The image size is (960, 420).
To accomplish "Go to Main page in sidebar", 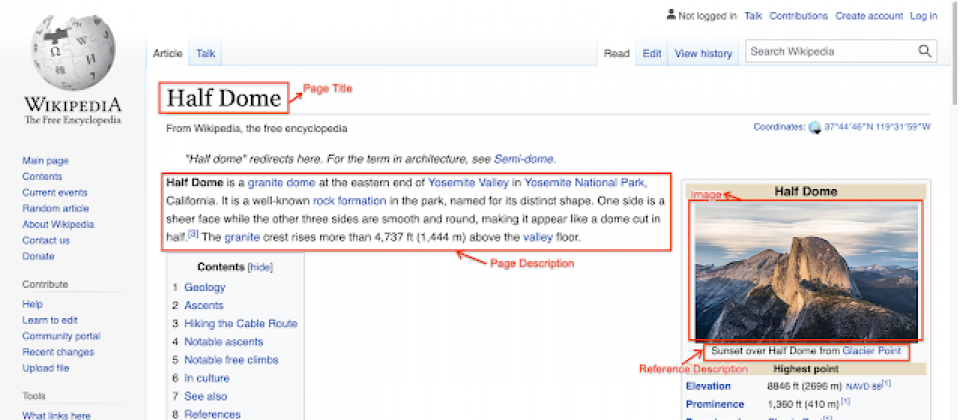I will pyautogui.click(x=45, y=160).
